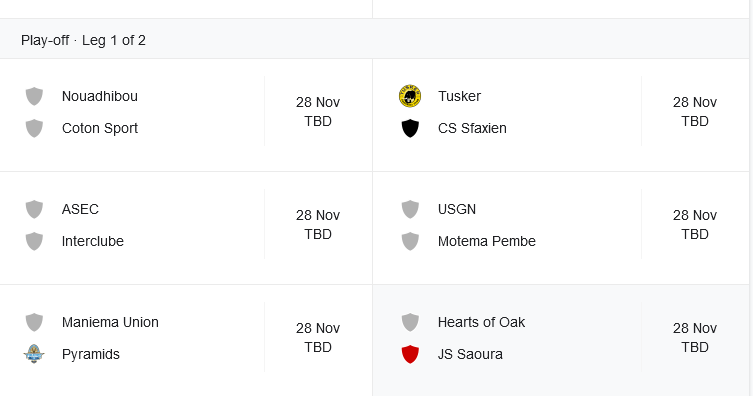Select the Play-off Leg 1 of 2 header
Viewport: 753px width, 396px height.
coord(83,40)
